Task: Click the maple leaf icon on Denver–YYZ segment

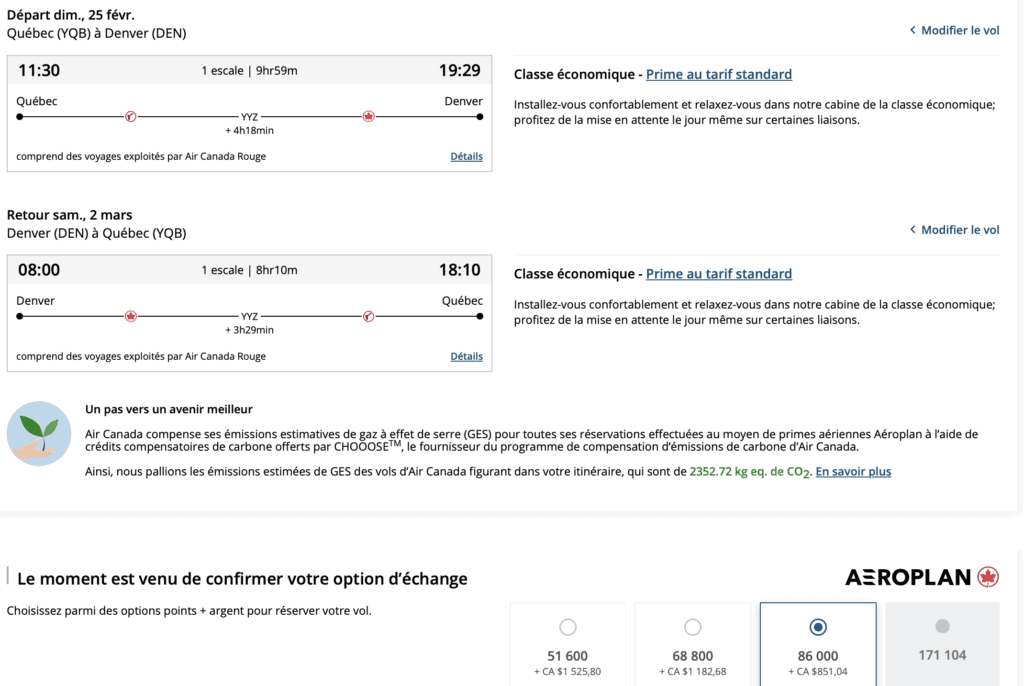Action: tap(130, 316)
